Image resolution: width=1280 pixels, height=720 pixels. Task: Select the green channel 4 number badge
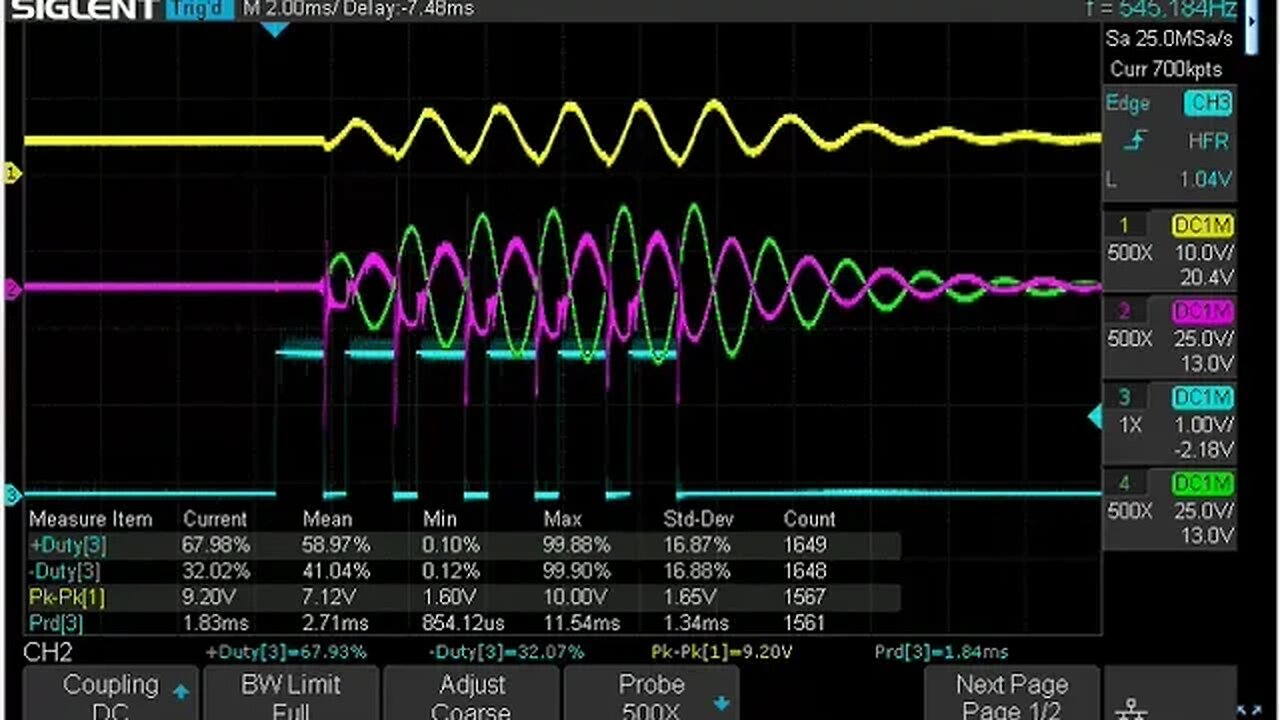tap(1123, 484)
